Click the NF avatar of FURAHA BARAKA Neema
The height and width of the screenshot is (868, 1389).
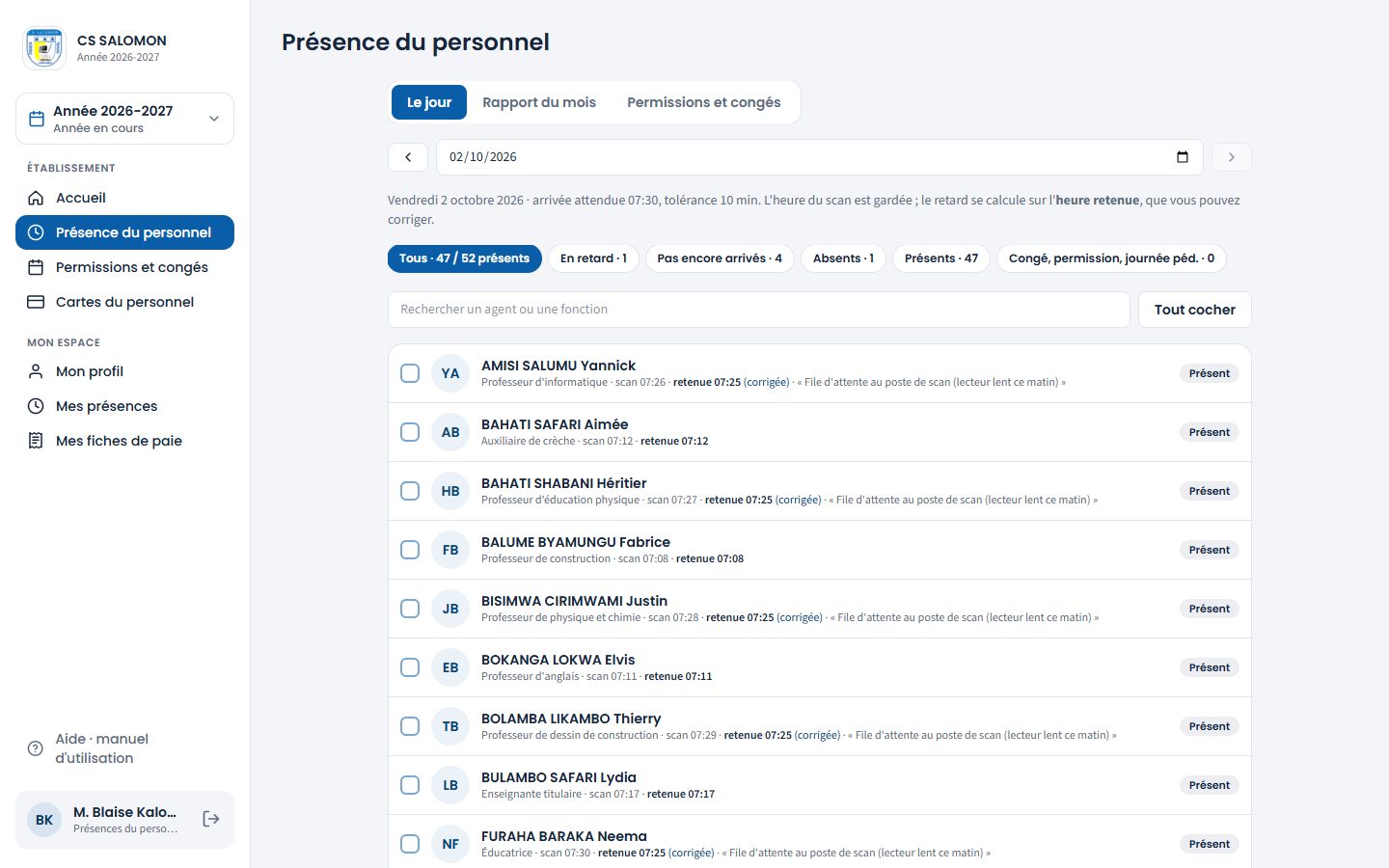pos(450,844)
